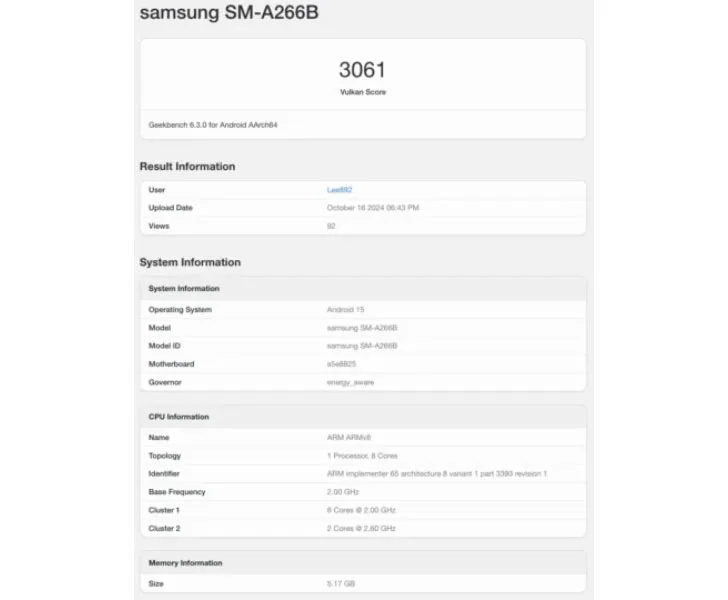Click the samsung SM-A266B value in Model row
This screenshot has height=600, width=728.
point(362,328)
